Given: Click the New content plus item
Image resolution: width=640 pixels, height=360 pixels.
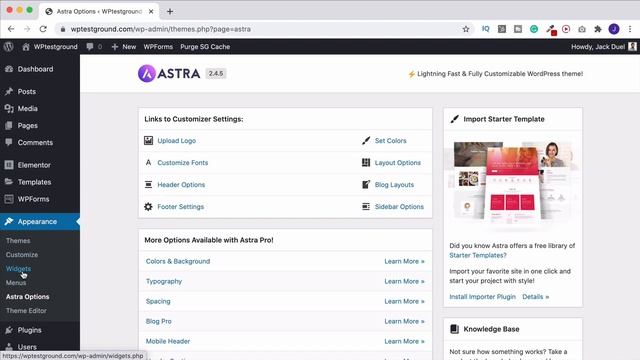Looking at the screenshot, I should tap(124, 47).
